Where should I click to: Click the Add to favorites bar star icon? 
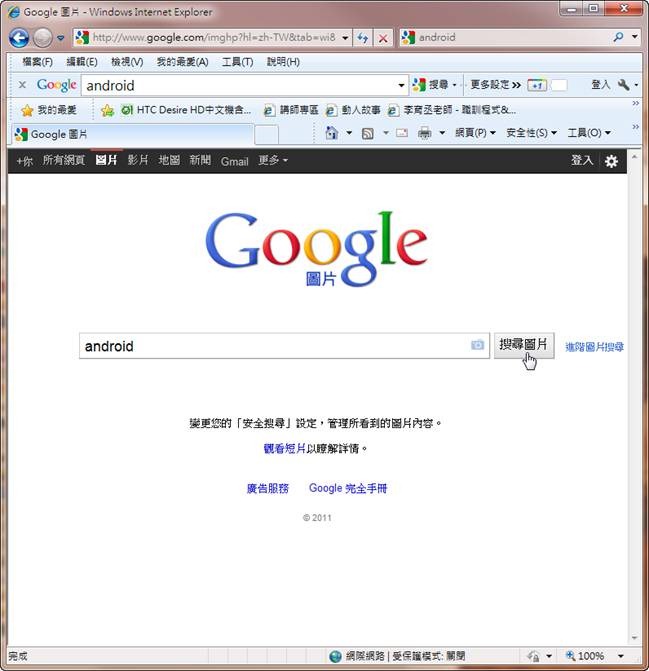pyautogui.click(x=107, y=110)
